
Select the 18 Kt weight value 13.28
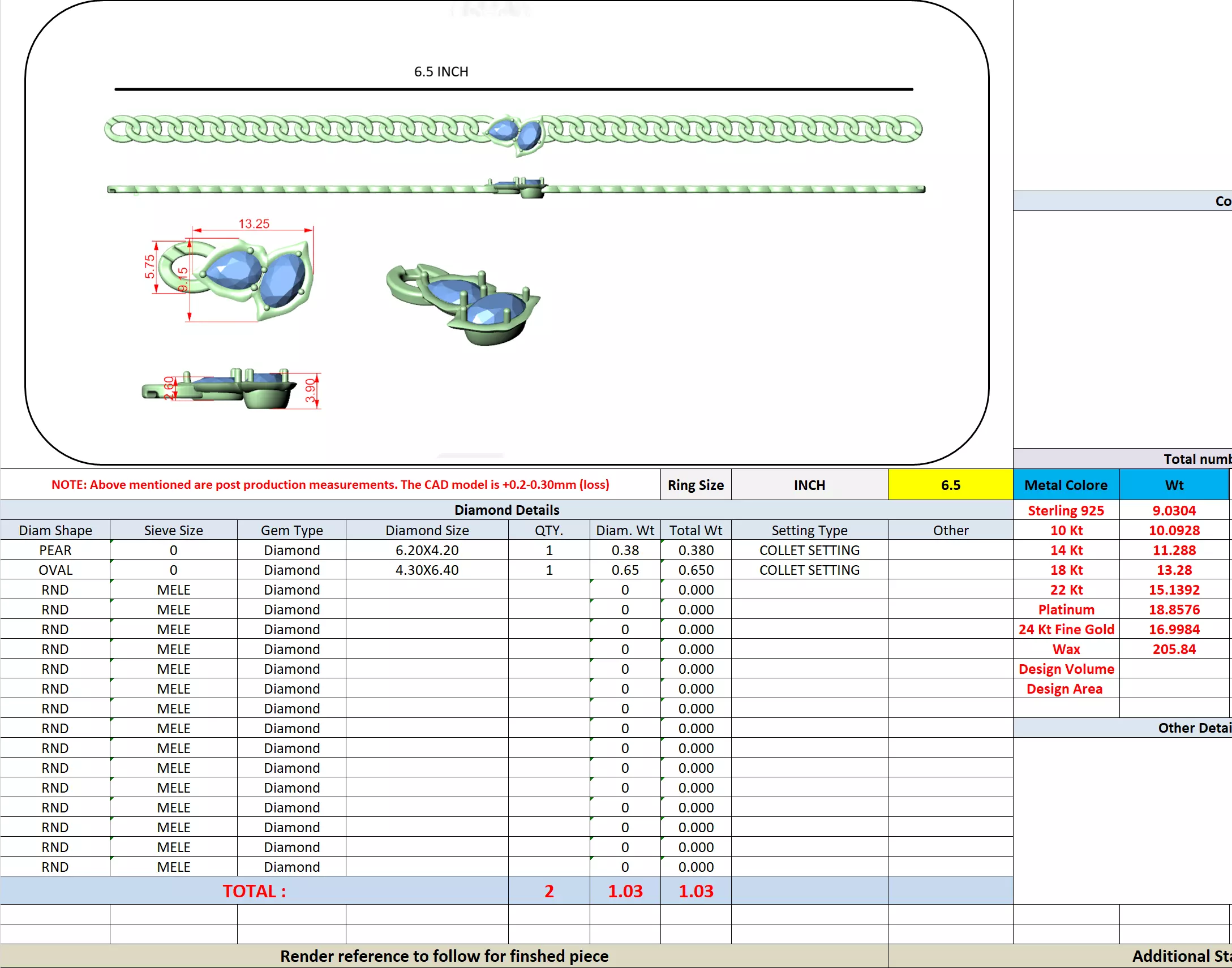pyautogui.click(x=1174, y=570)
